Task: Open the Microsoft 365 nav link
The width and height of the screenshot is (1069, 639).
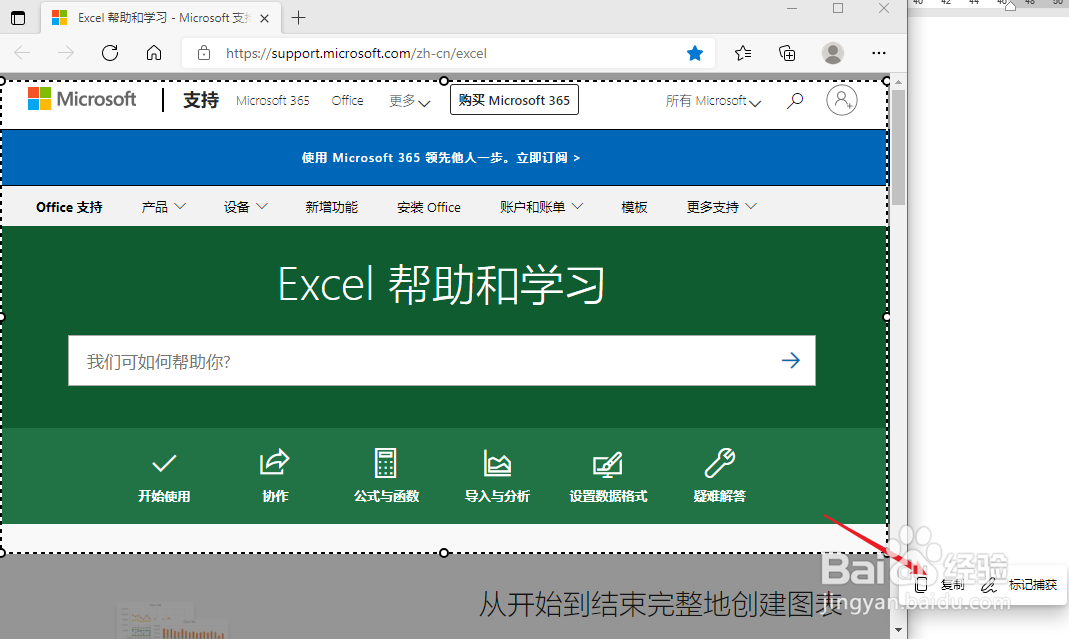Action: (x=273, y=100)
